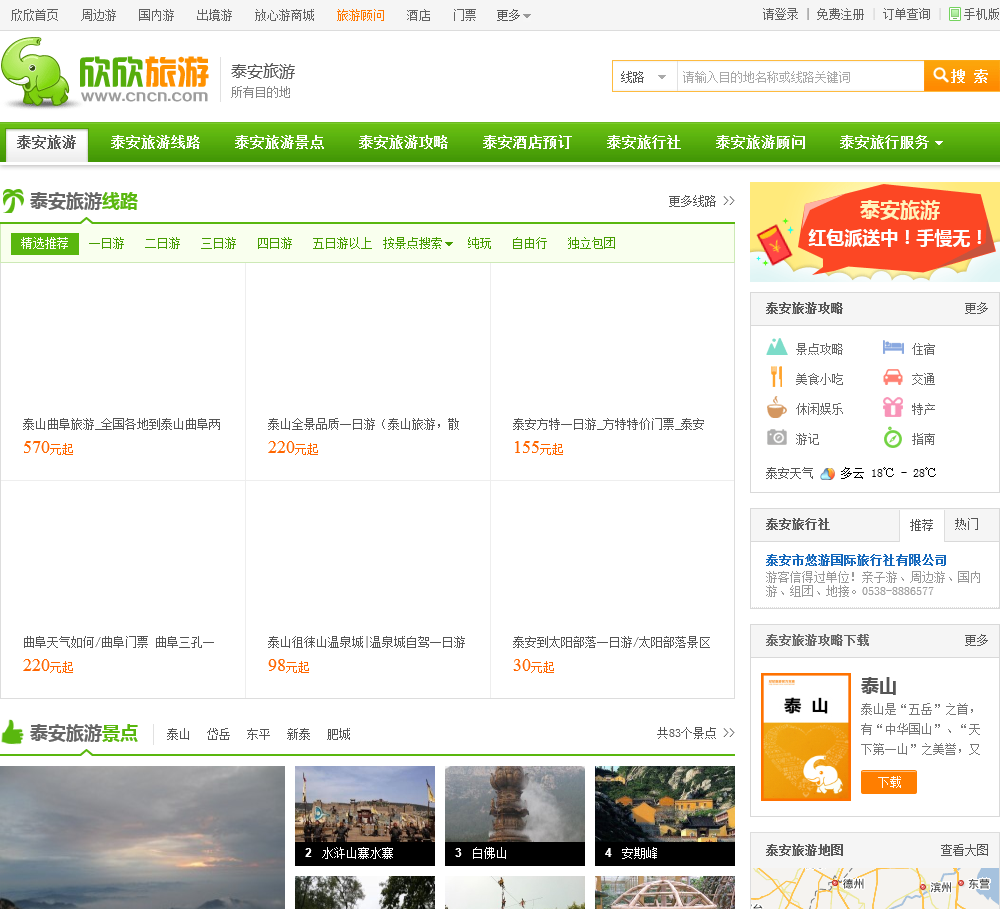Click the palm tree icon beside 泰安旅游线路
The width and height of the screenshot is (1000, 909).
[x=13, y=201]
